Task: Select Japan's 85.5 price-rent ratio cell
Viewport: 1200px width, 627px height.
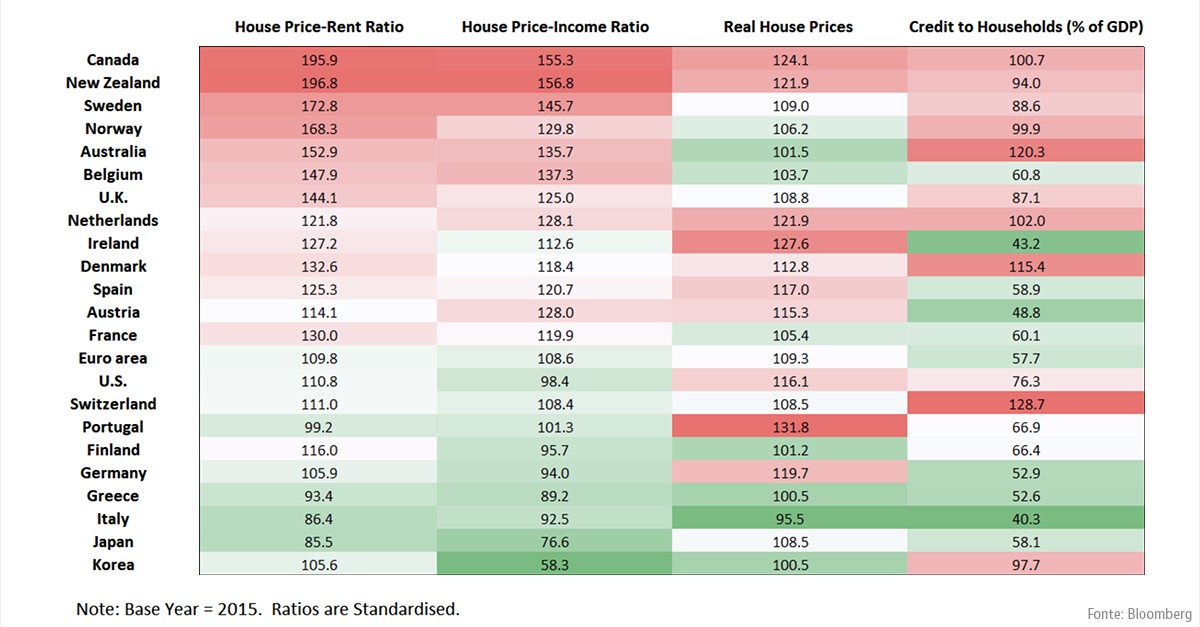Action: pos(319,542)
